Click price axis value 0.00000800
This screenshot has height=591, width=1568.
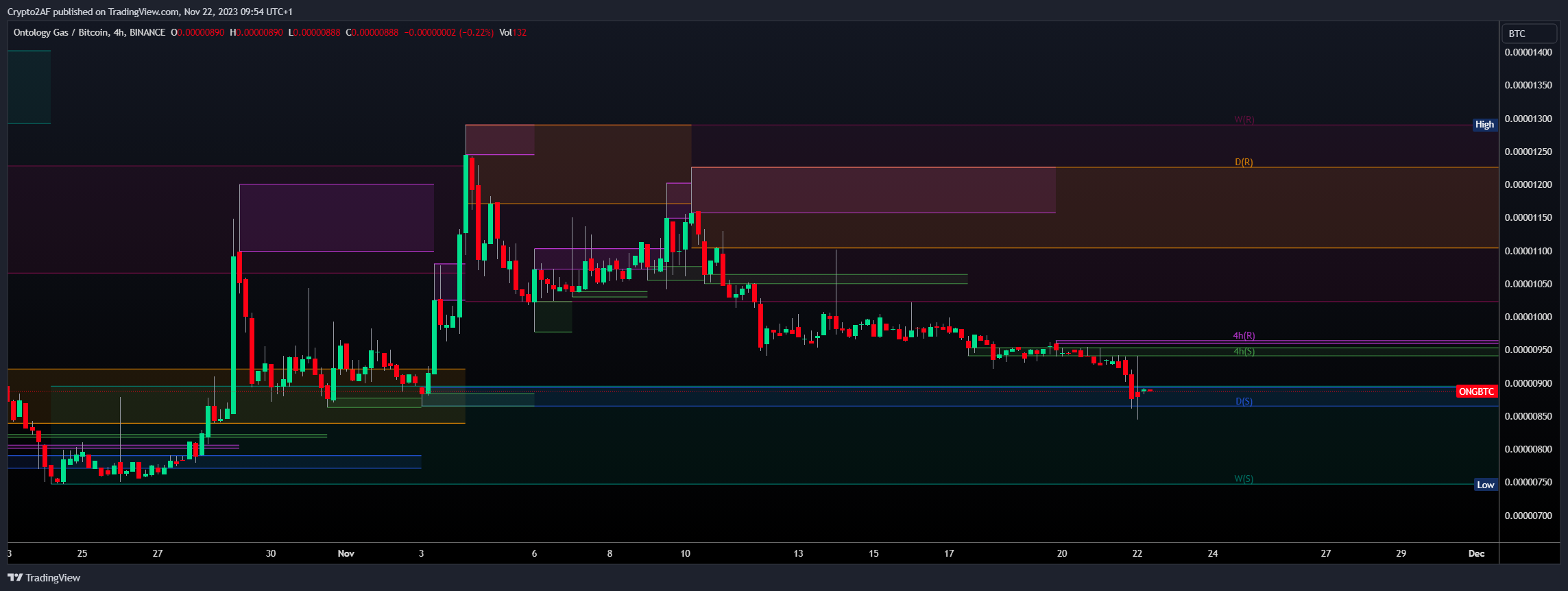(1527, 449)
